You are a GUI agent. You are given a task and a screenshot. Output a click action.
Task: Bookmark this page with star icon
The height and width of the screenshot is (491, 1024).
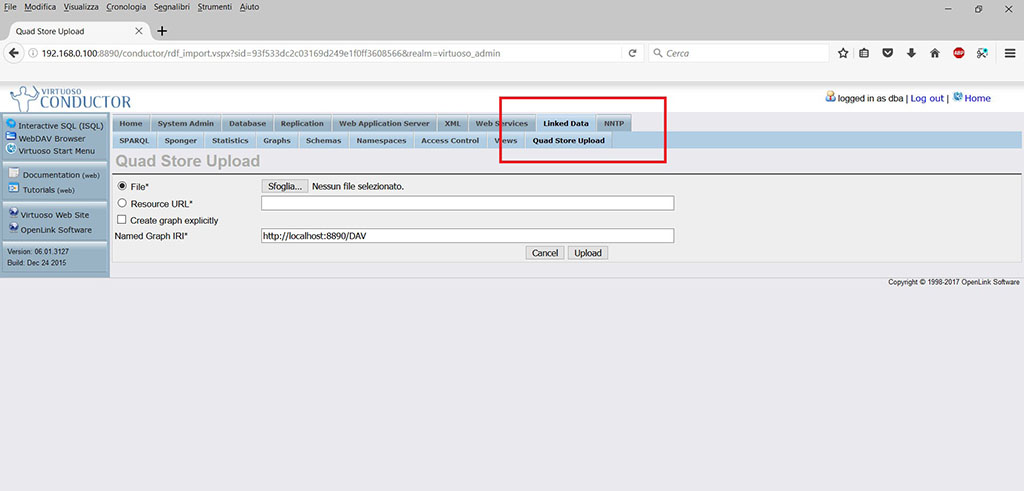843,54
